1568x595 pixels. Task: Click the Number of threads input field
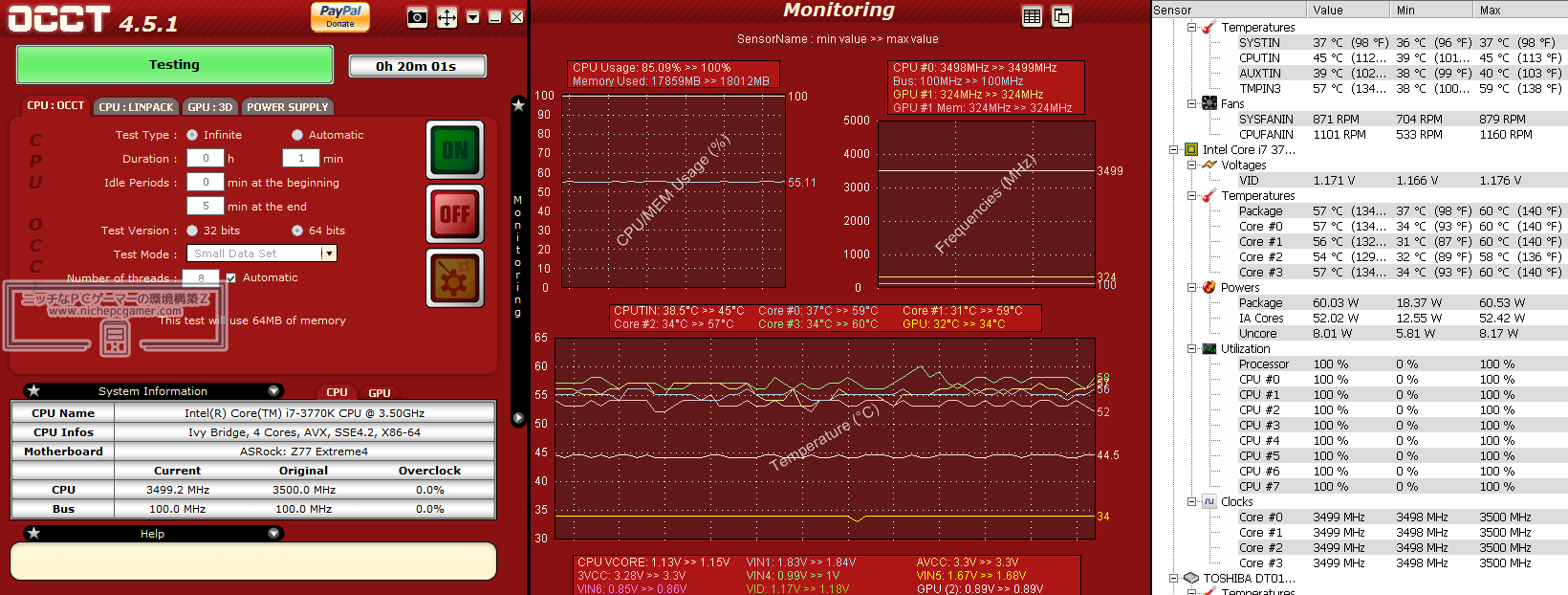[201, 277]
